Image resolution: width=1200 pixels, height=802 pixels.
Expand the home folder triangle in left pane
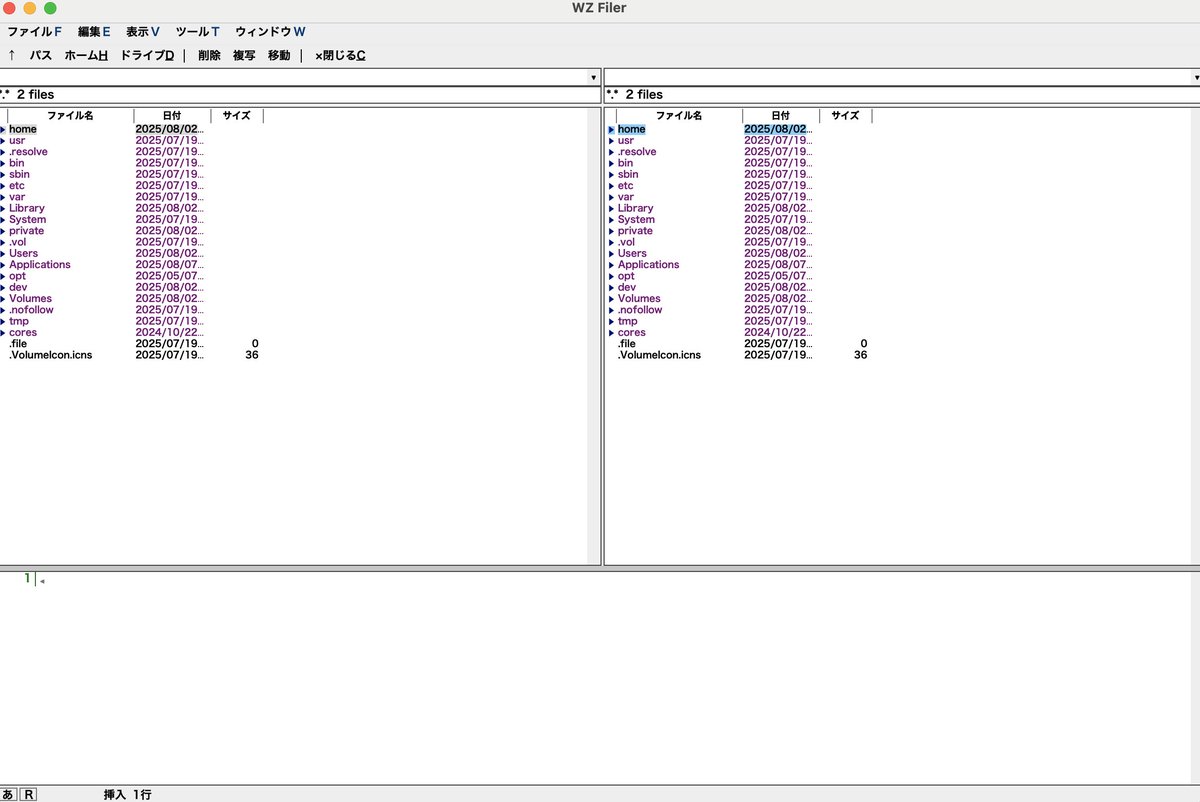3,130
